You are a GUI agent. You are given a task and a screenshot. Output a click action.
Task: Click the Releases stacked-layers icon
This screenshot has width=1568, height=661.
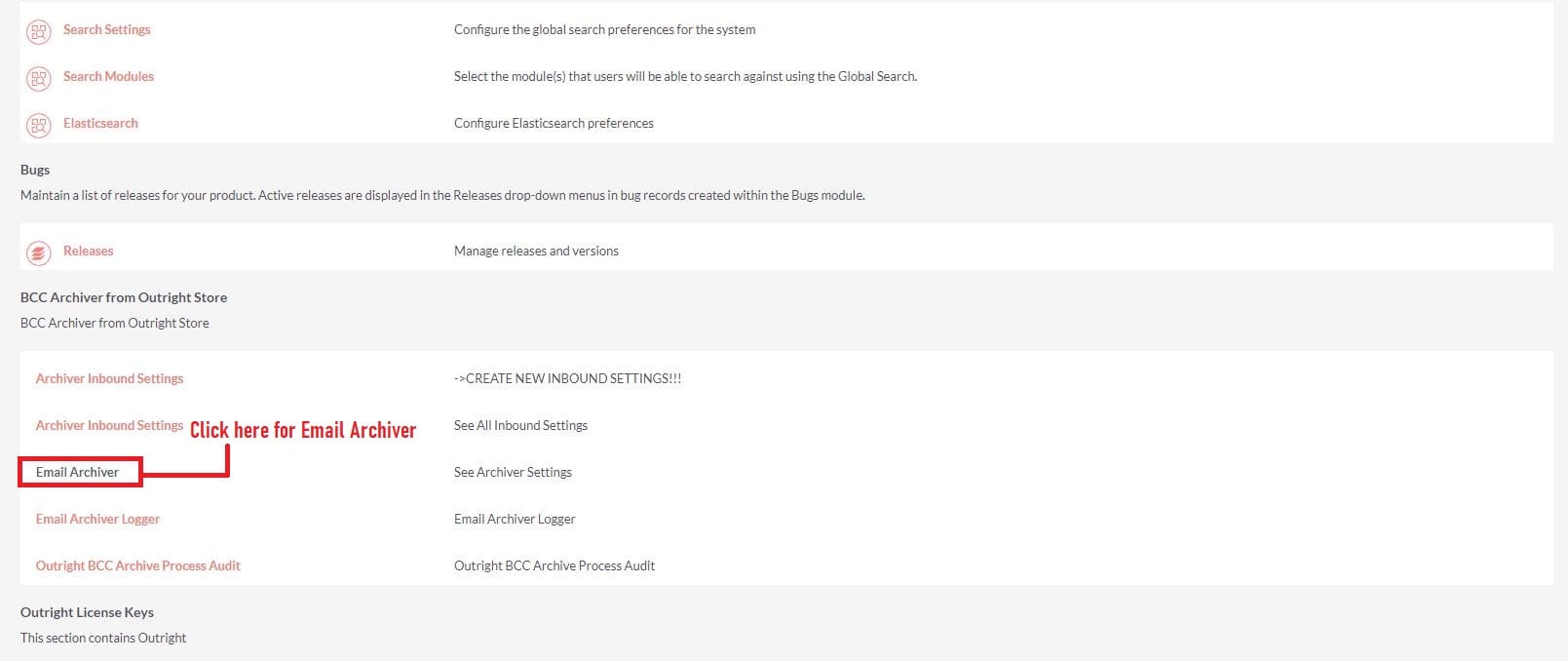38,253
